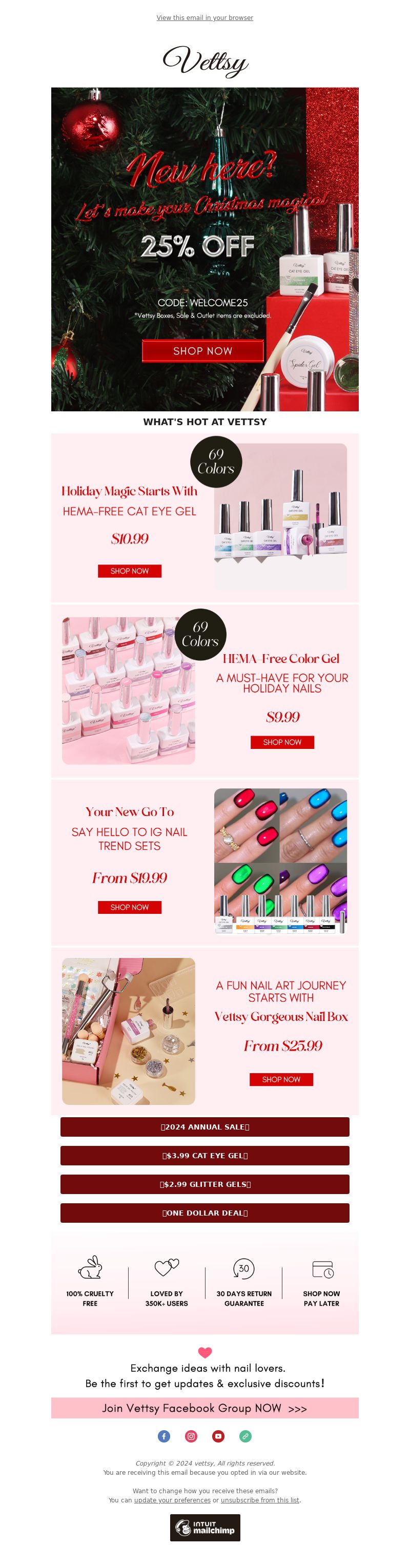Screen dimensions: 410x1568
Task: Open the $3.99 Cat Eye Gel deal
Action: [x=204, y=1155]
